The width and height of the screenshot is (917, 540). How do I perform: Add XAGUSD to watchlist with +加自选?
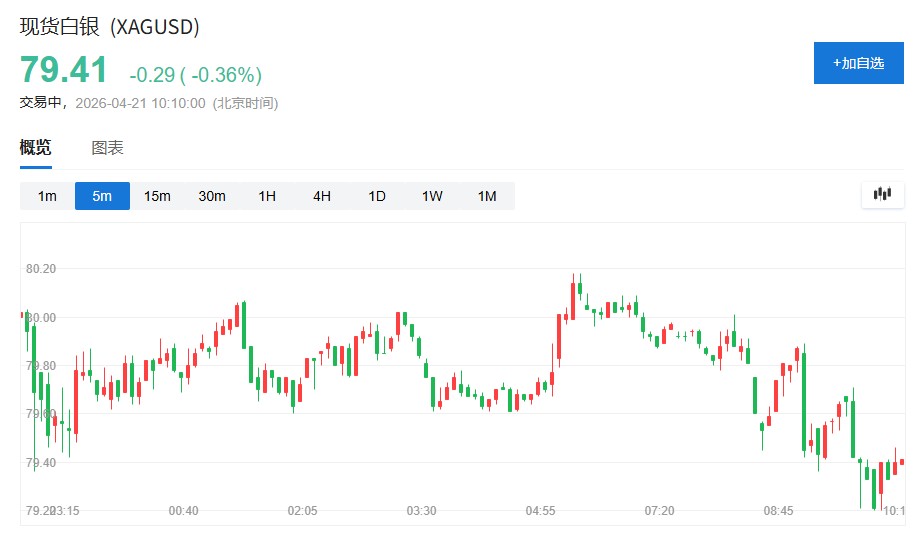click(858, 63)
